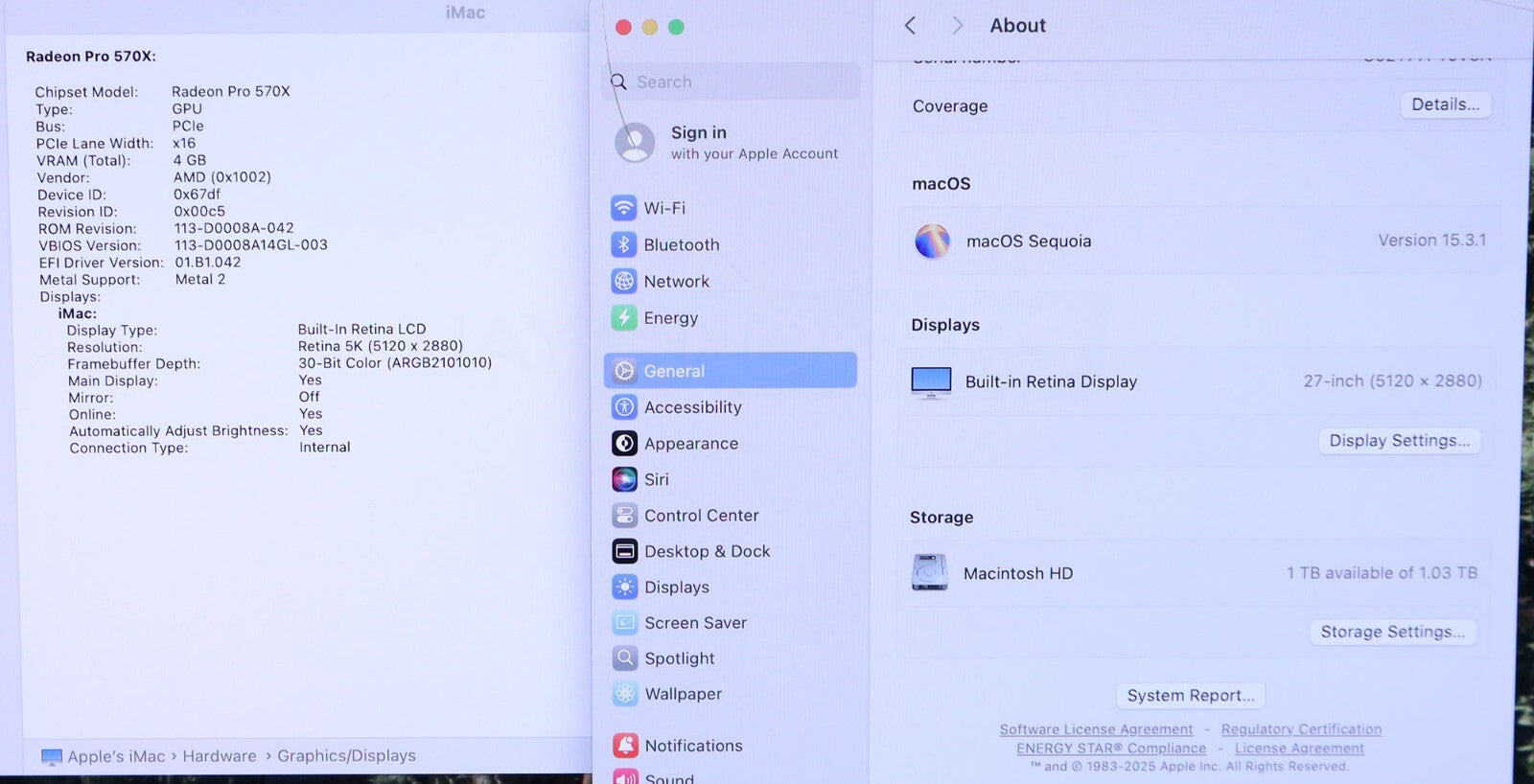Open ENERGY STAR Compliance link
Image resolution: width=1534 pixels, height=784 pixels.
click(1111, 749)
